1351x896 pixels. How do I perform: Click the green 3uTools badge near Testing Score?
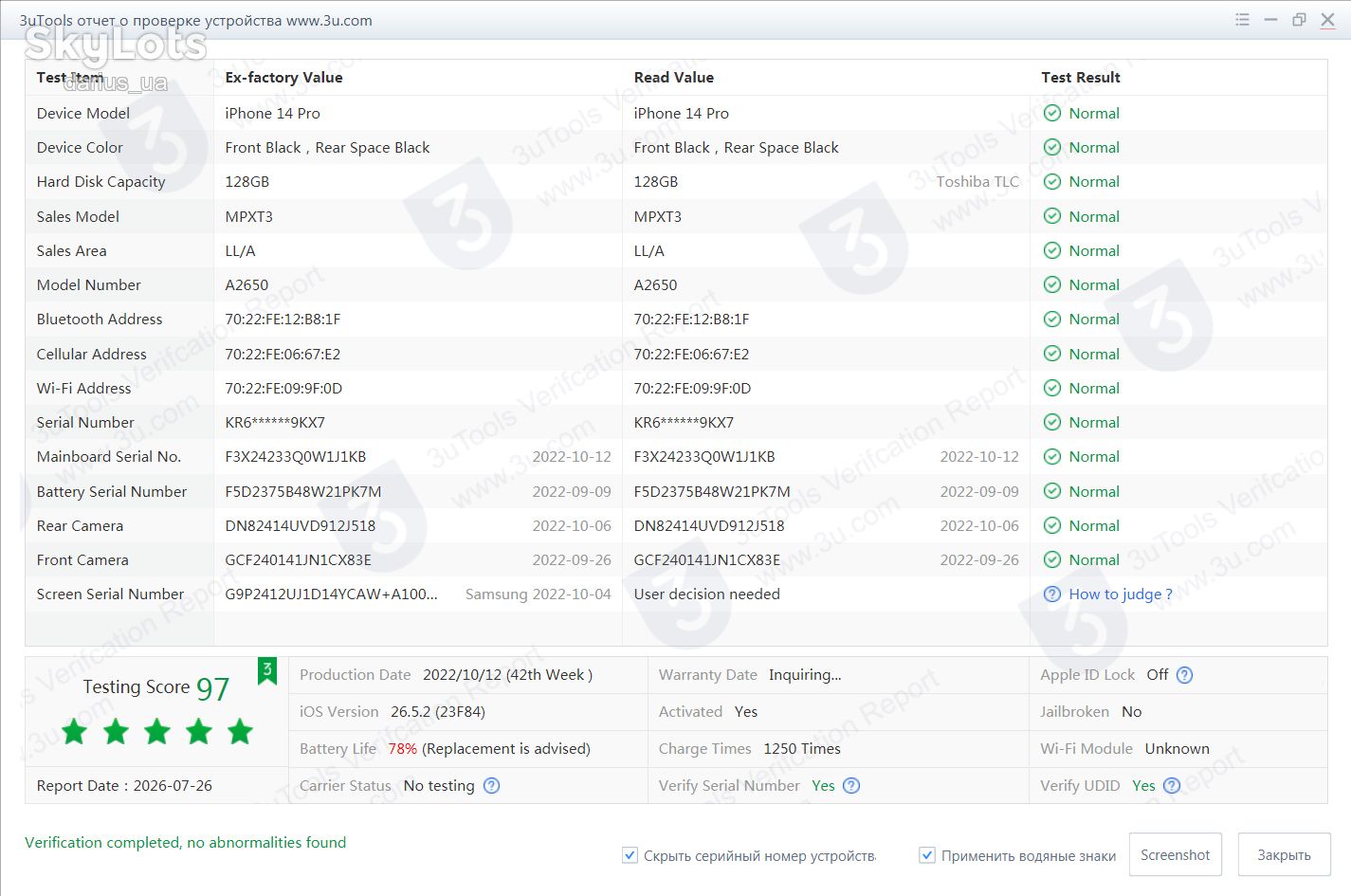point(267,671)
